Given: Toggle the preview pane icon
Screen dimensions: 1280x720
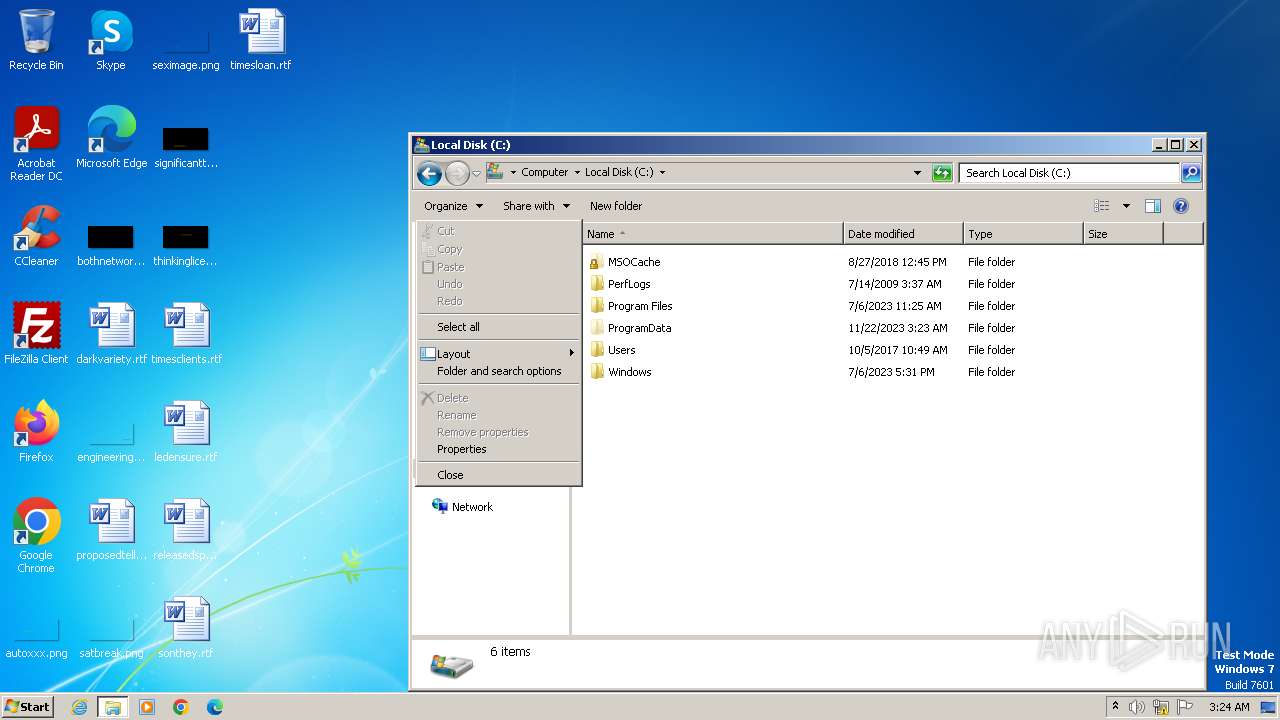Looking at the screenshot, I should pyautogui.click(x=1153, y=206).
